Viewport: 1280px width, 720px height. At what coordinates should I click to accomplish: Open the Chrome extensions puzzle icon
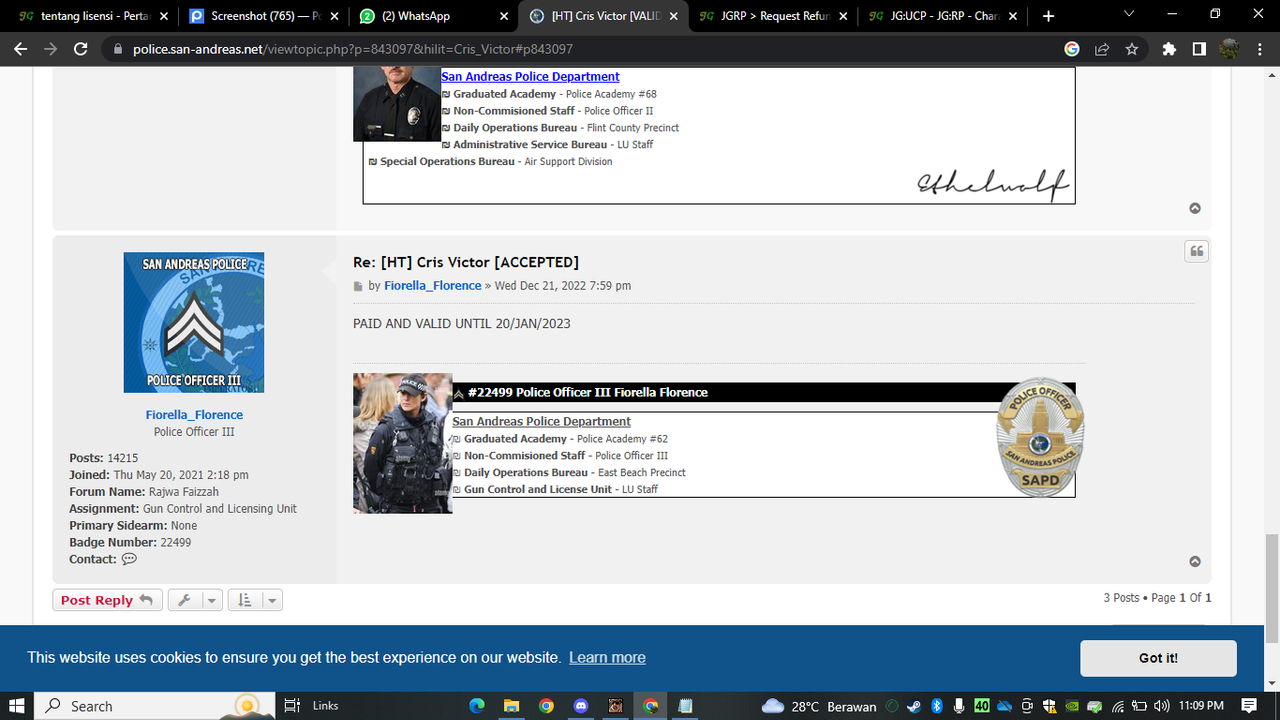(1169, 49)
